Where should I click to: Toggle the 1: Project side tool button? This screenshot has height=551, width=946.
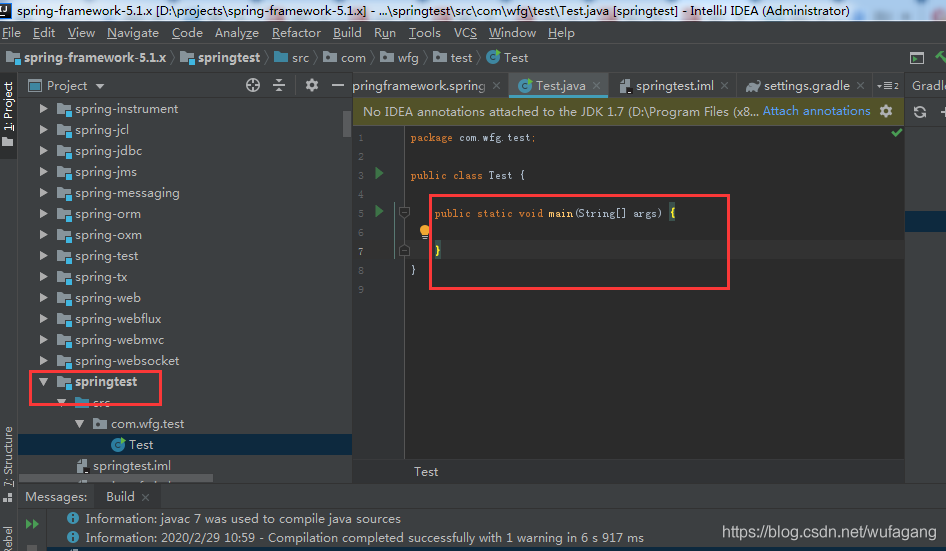click(x=8, y=114)
